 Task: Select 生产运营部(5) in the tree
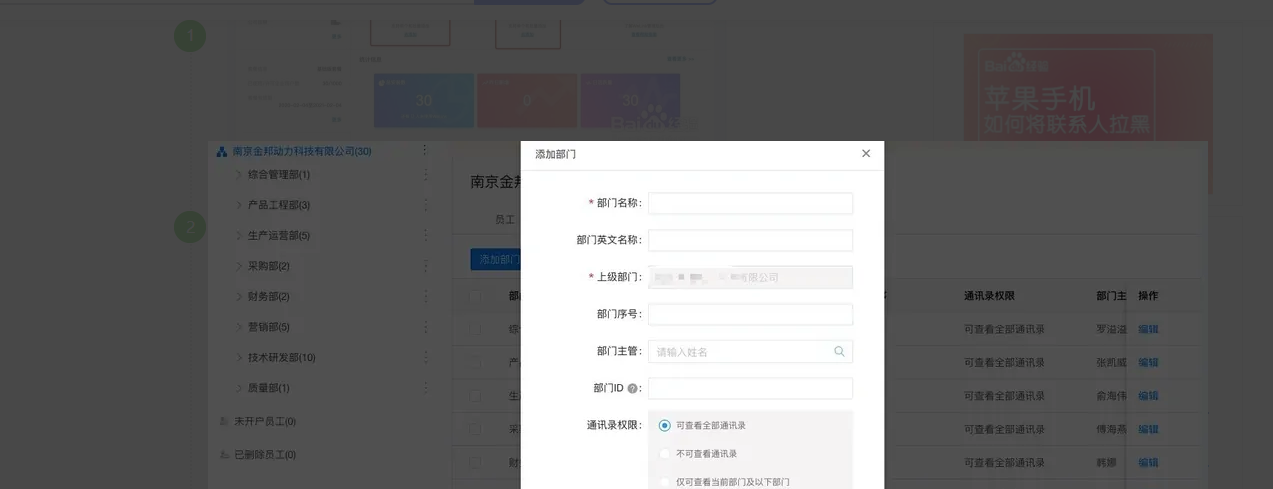point(279,236)
